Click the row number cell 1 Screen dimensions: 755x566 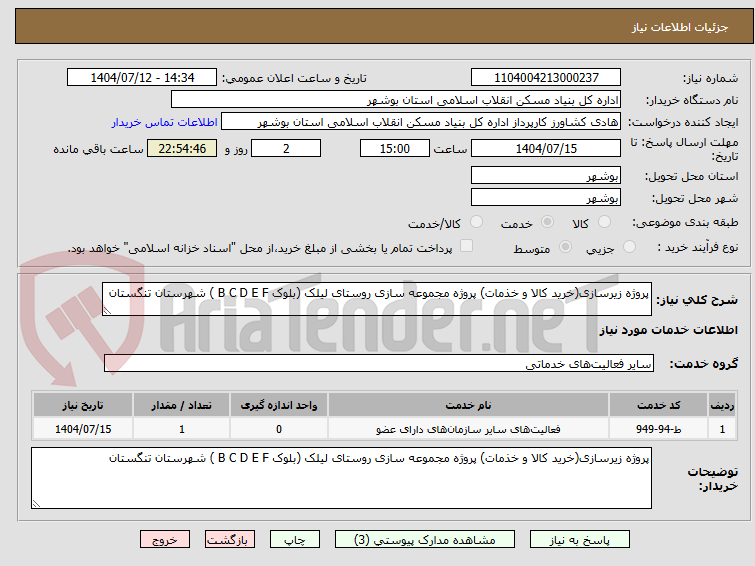coord(722,429)
